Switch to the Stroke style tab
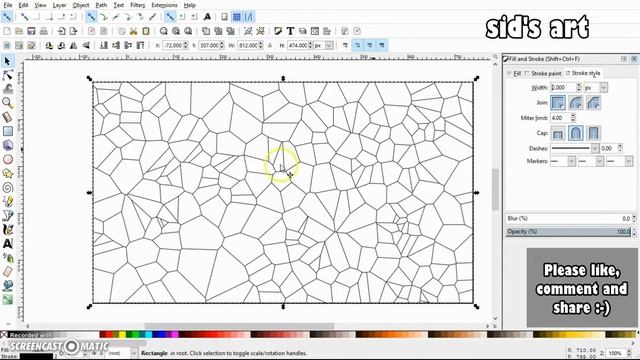This screenshot has width=640, height=360. 583,73
